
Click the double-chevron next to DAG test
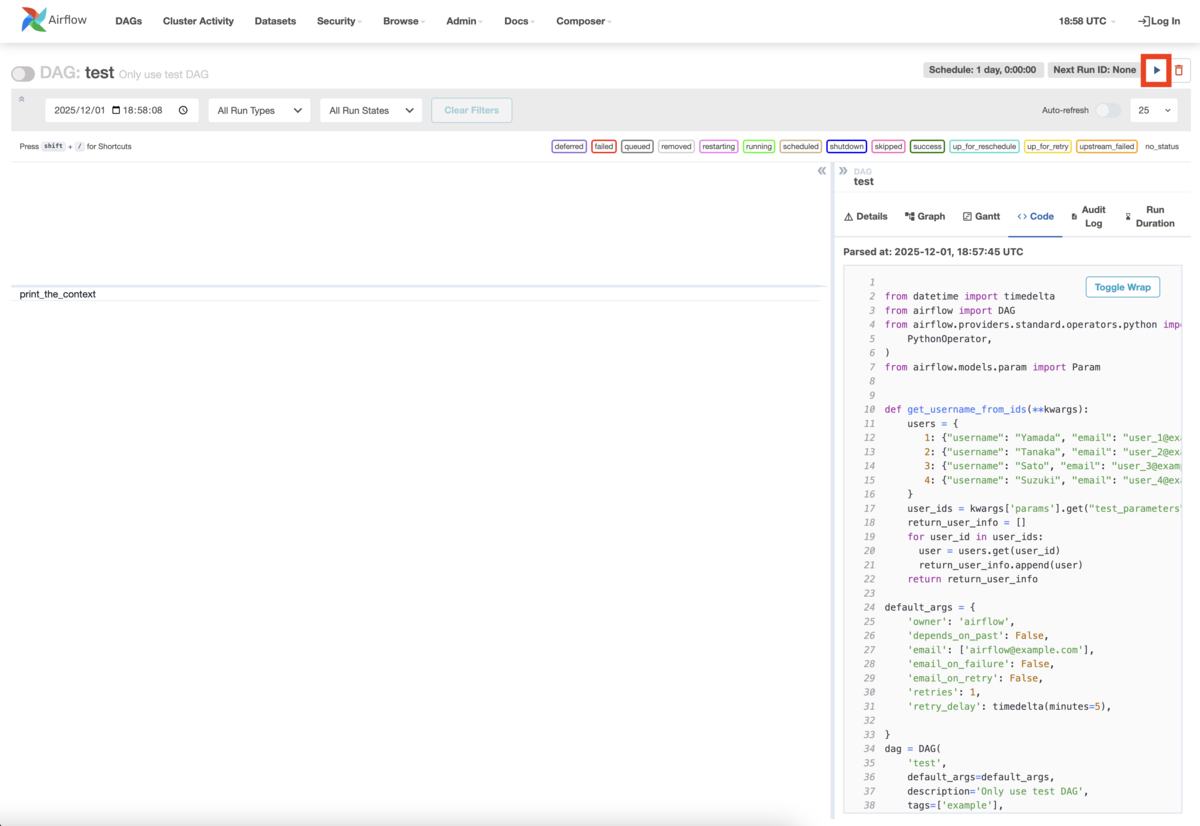843,171
